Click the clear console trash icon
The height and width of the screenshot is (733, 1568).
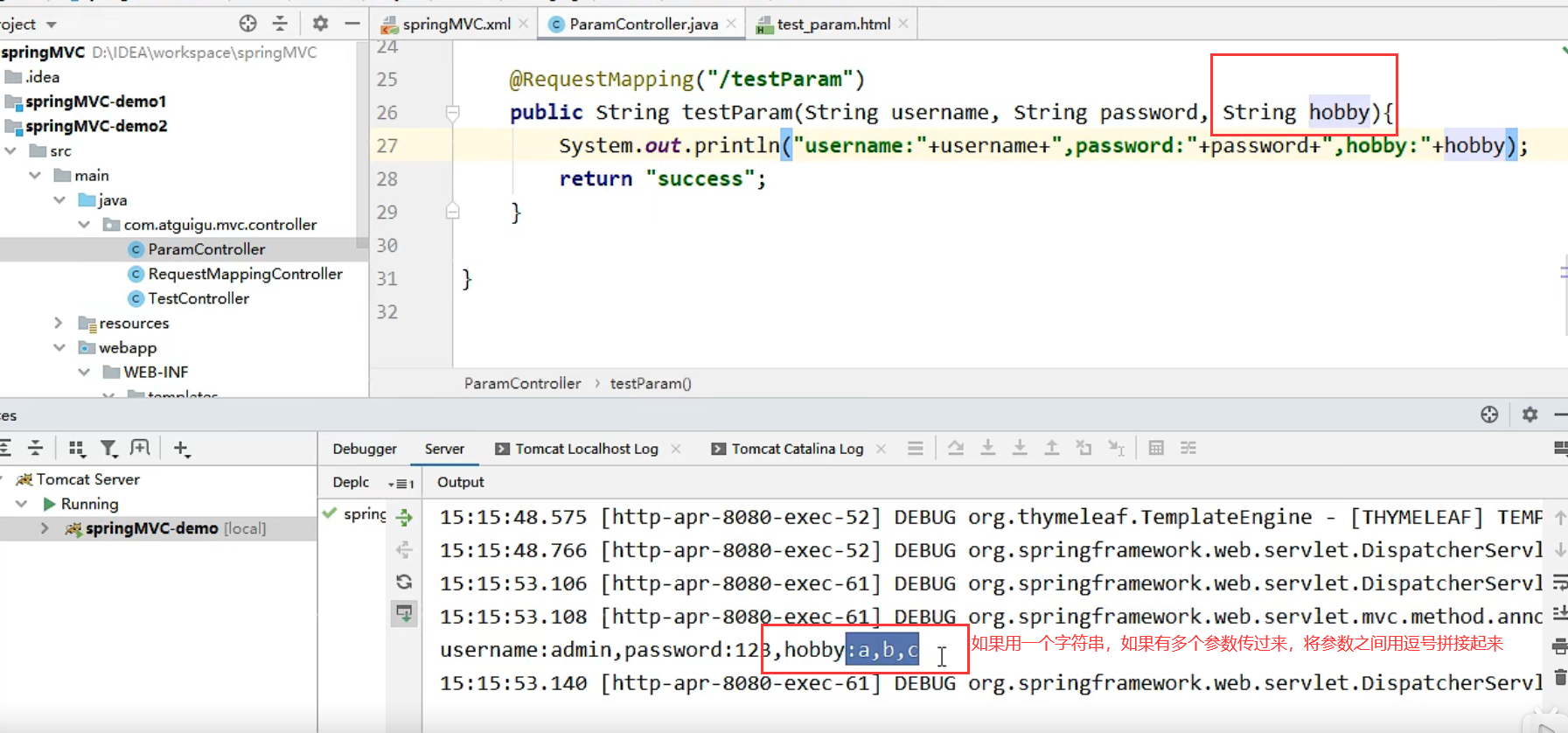click(1559, 677)
